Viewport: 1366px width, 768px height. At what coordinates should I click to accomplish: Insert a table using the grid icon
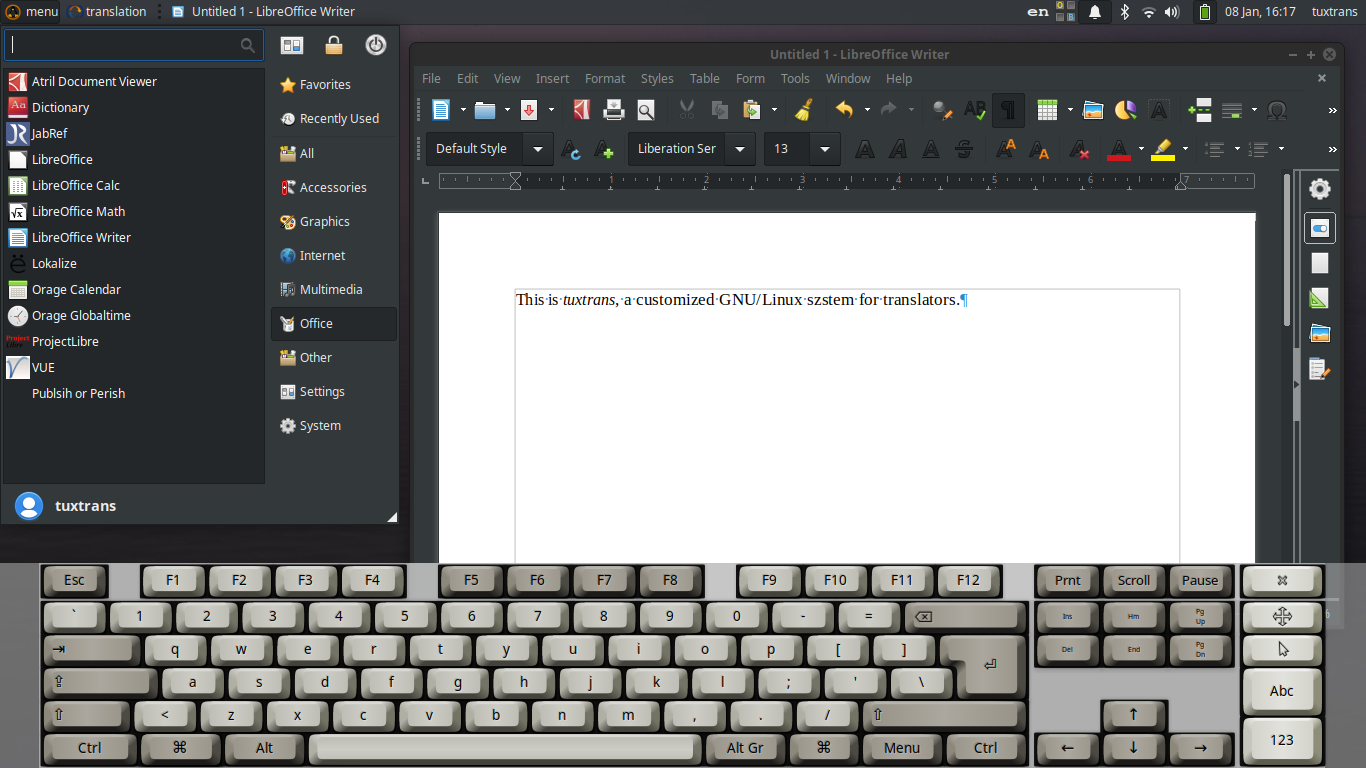(1047, 109)
